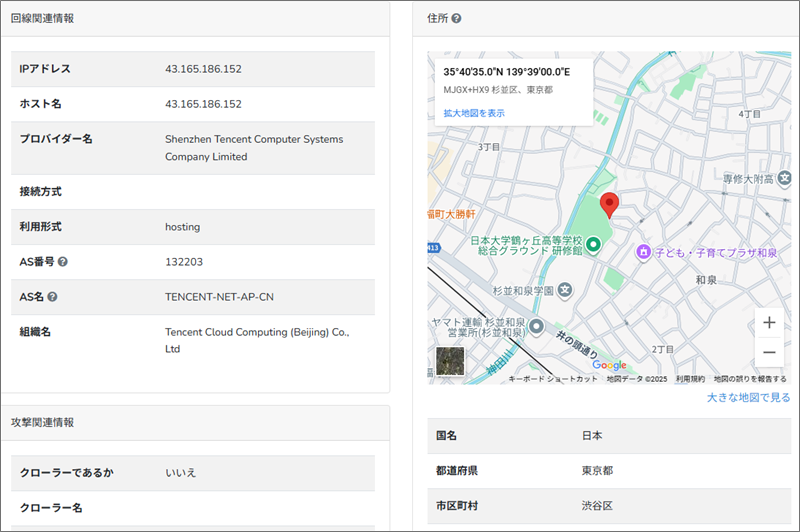800x532 pixels.
Task: Click the red location pin on the map
Action: [x=609, y=205]
